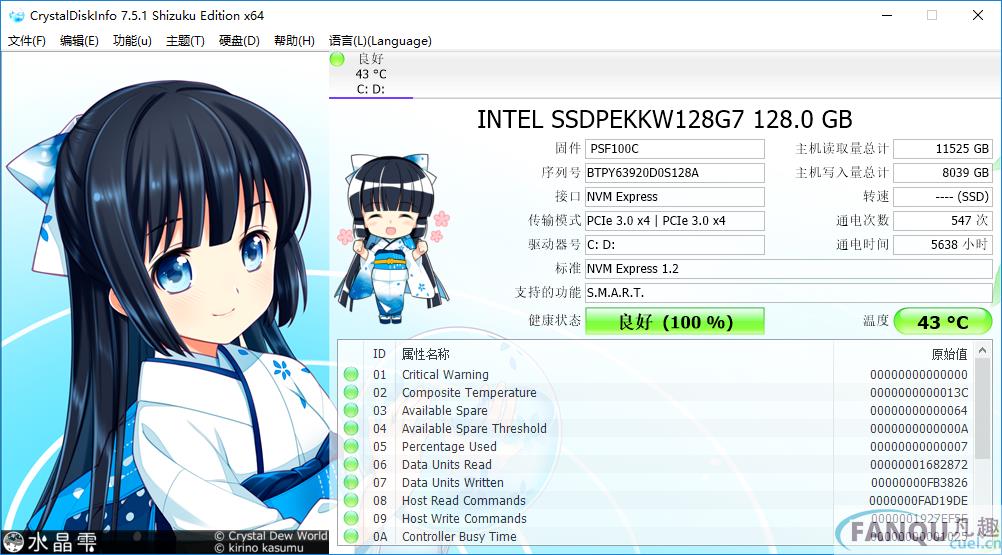The image size is (1002, 555).
Task: Click power on count value 547 次
Action: (x=943, y=220)
